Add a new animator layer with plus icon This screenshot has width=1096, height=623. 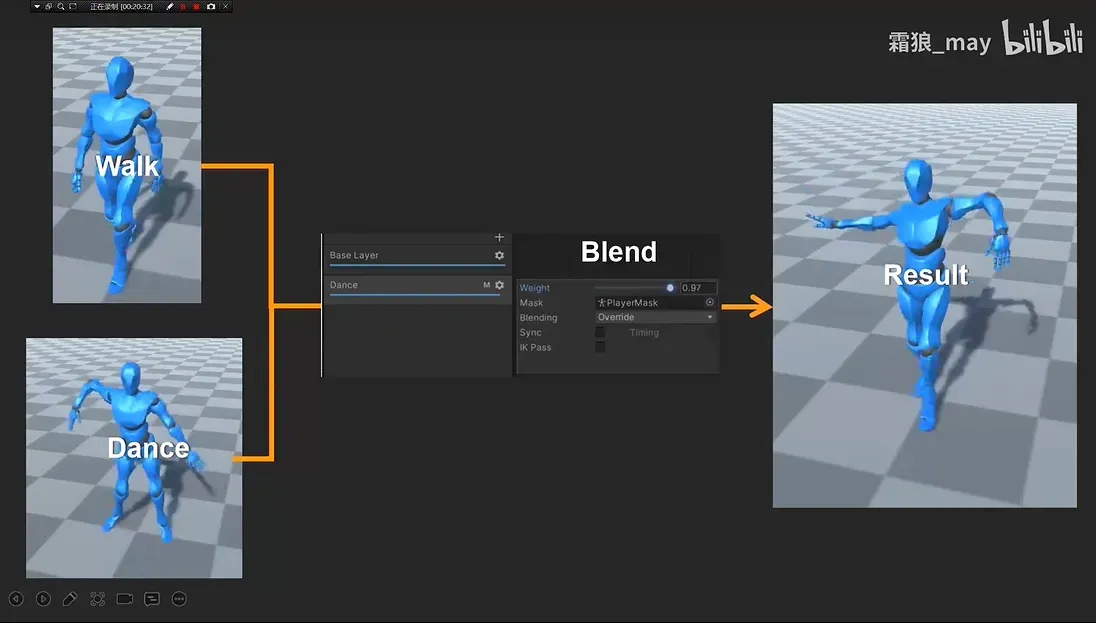pos(500,237)
